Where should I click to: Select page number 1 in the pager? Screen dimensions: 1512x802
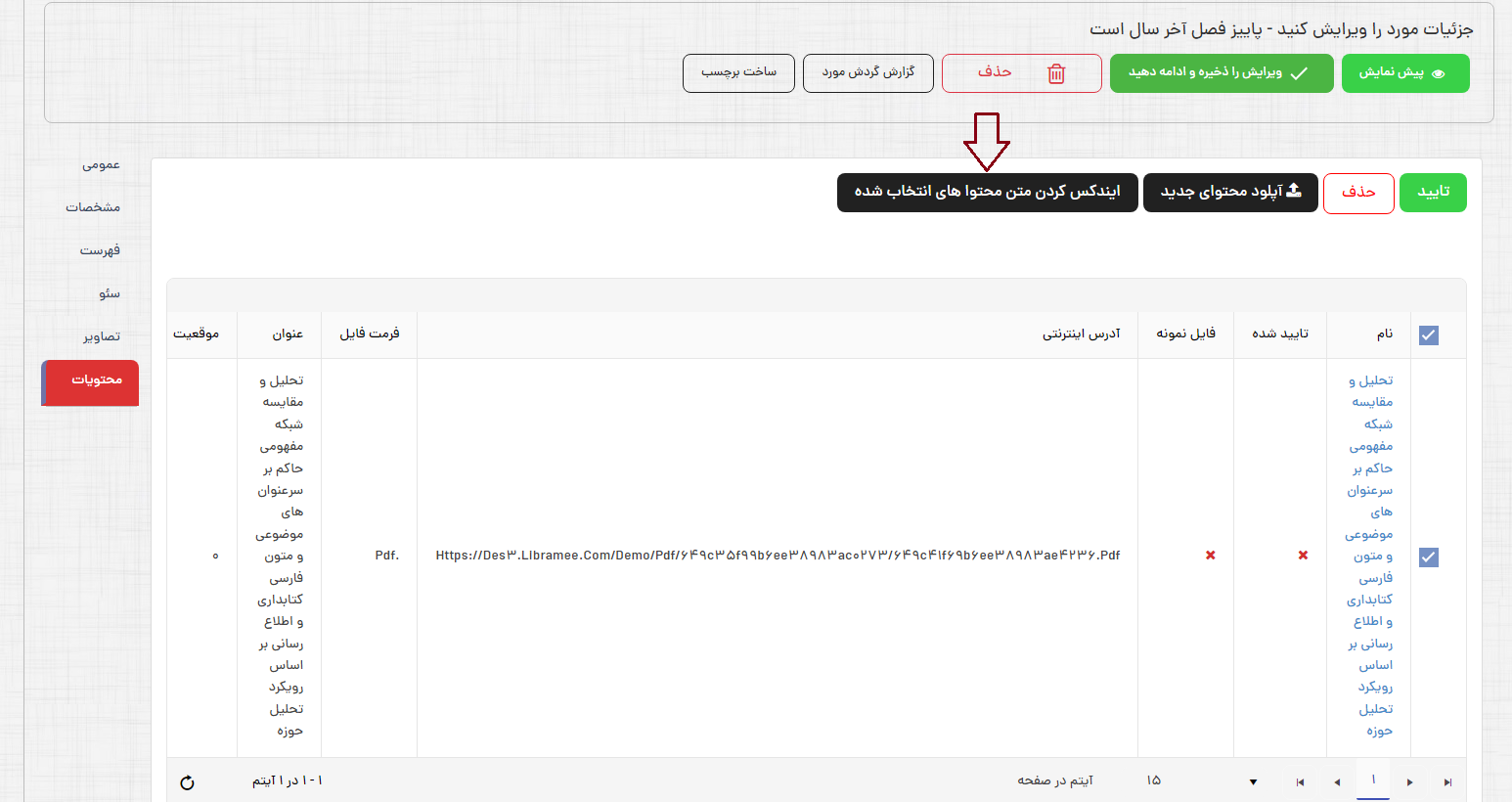(1373, 780)
